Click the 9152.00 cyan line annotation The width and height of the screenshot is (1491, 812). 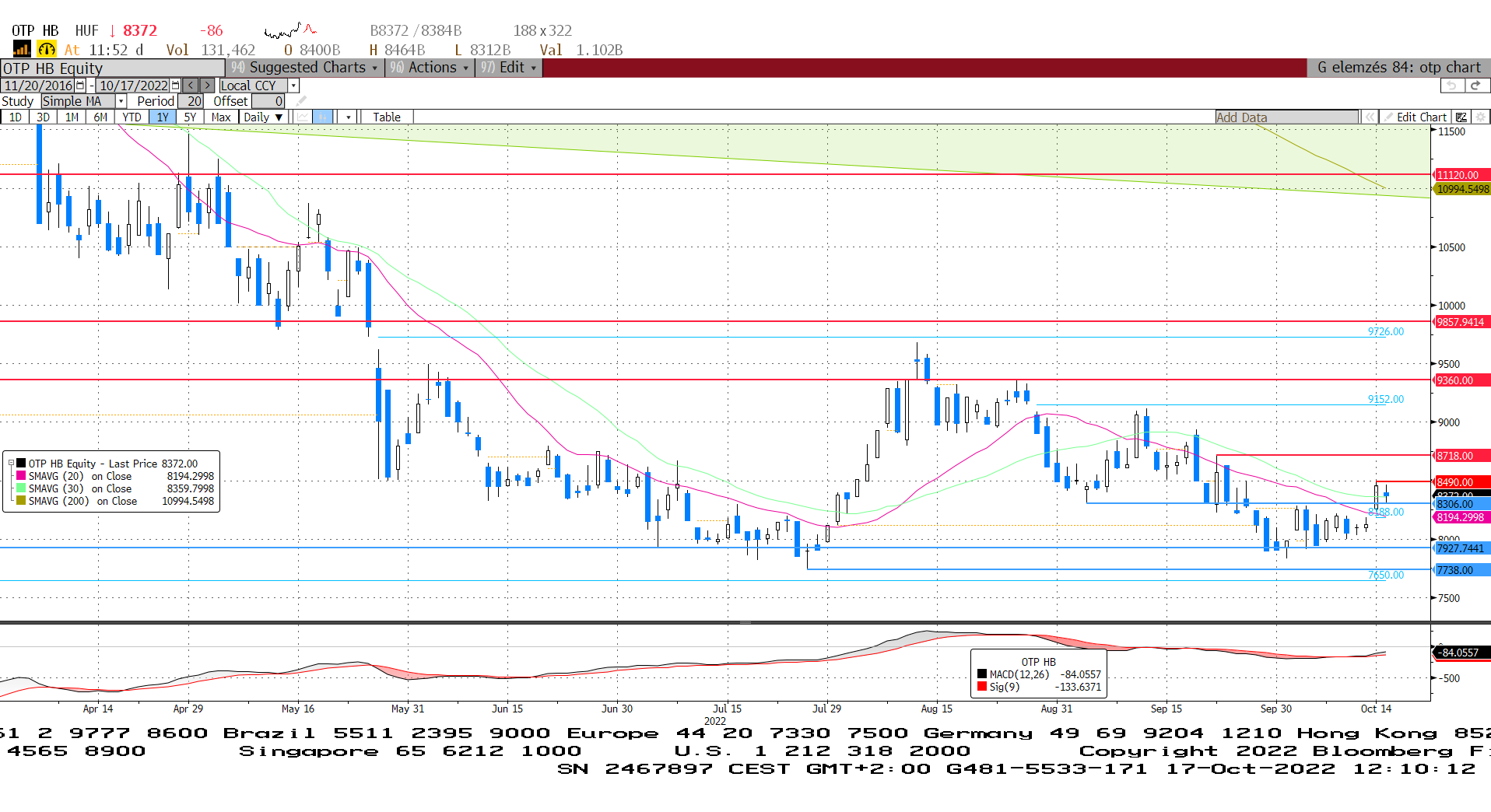[1386, 399]
